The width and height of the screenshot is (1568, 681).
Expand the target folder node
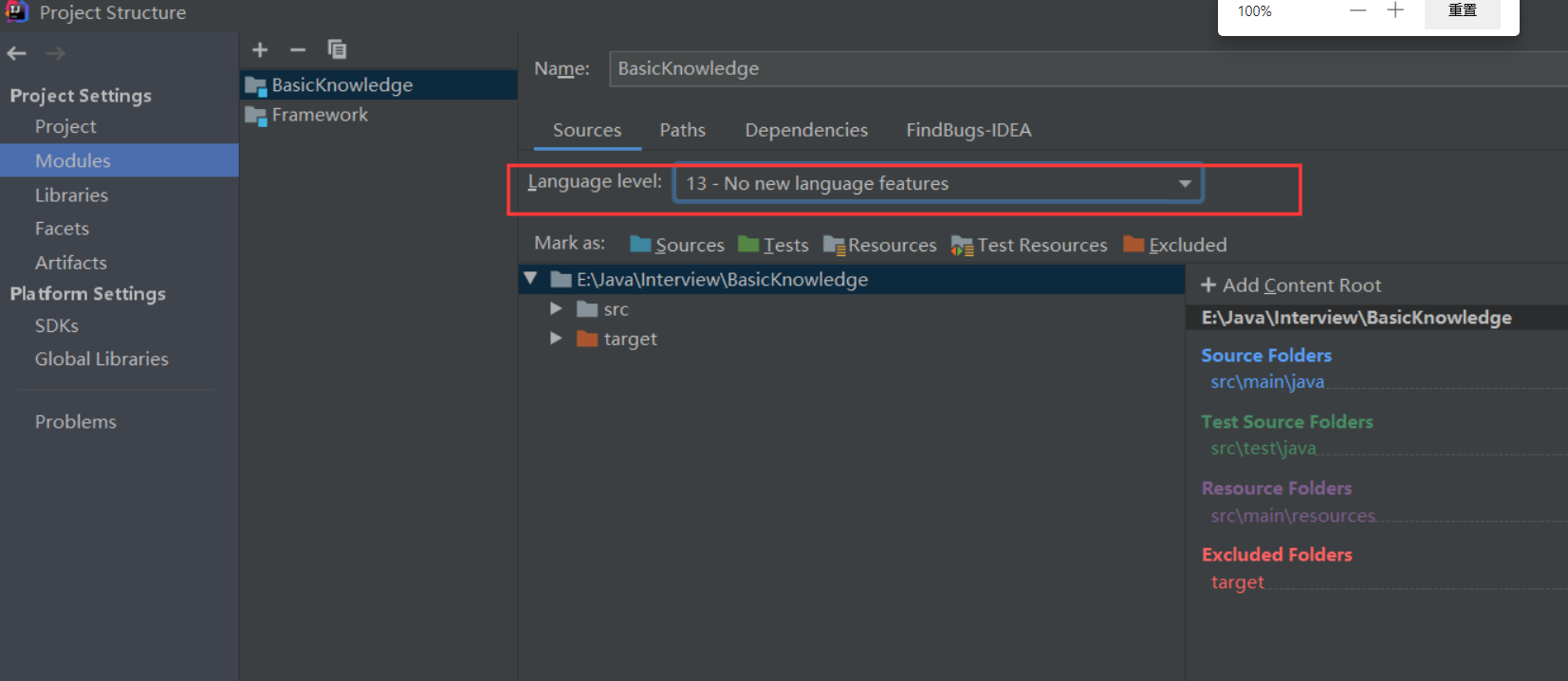click(556, 339)
